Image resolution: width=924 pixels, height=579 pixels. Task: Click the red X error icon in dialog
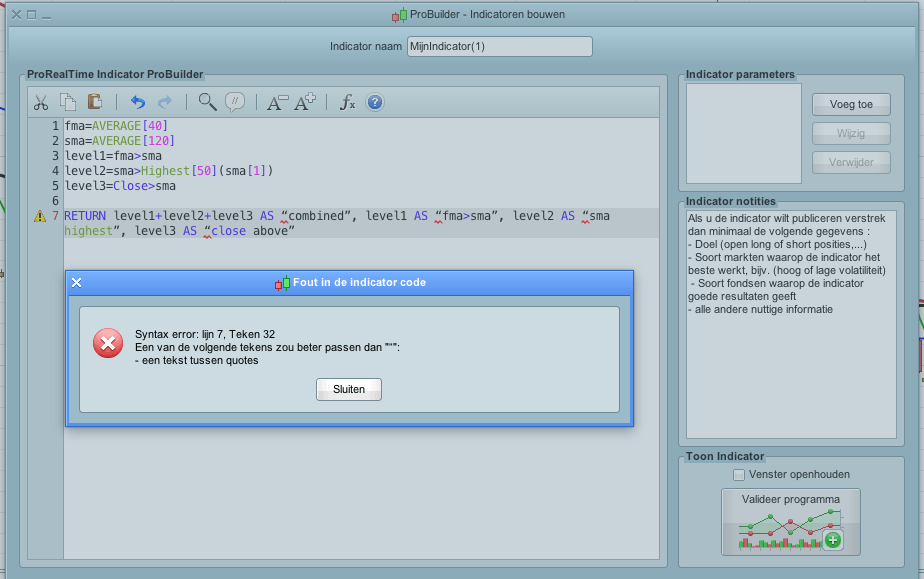[108, 343]
